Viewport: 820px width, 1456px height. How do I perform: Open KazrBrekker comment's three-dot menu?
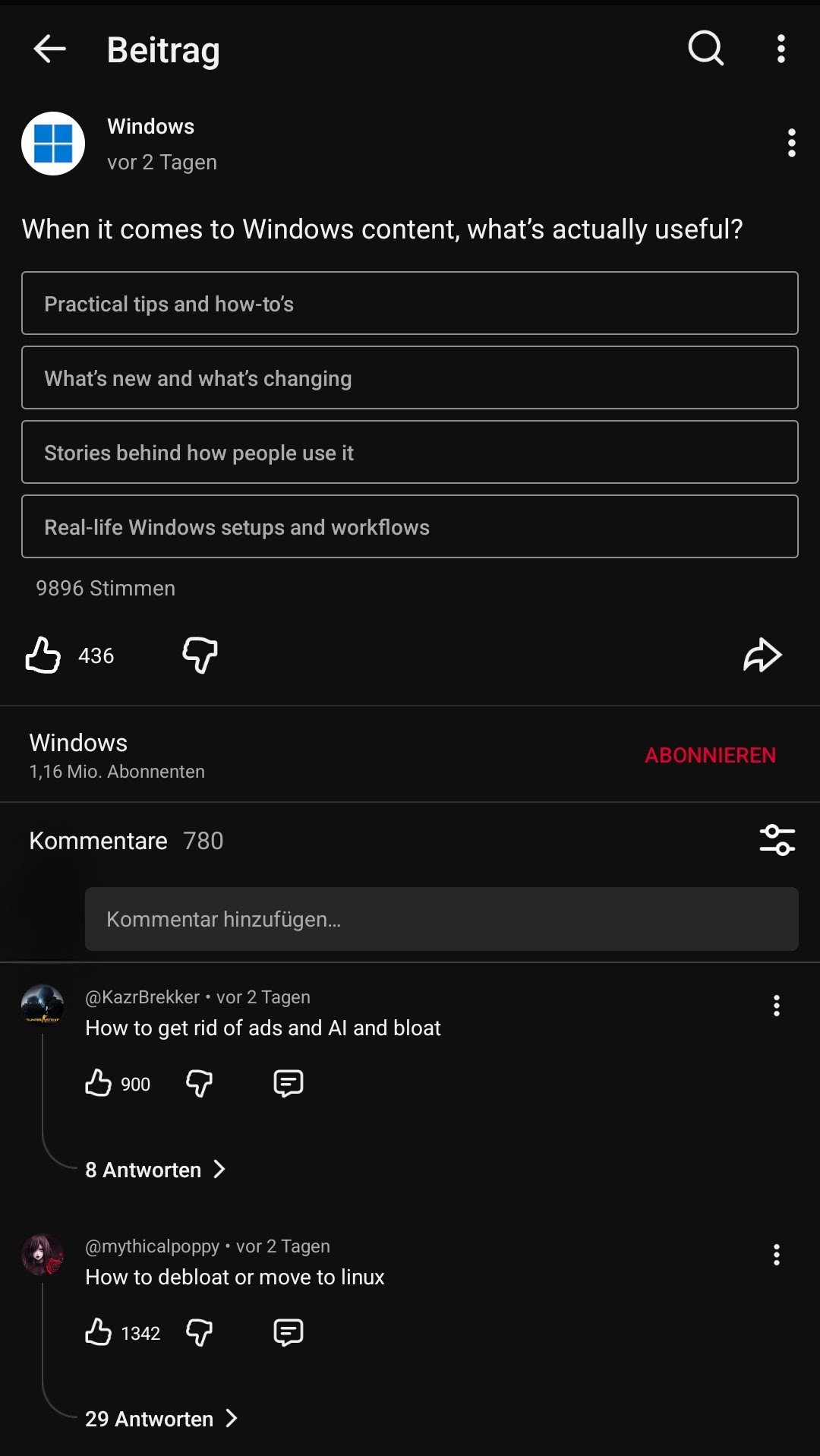tap(776, 1006)
